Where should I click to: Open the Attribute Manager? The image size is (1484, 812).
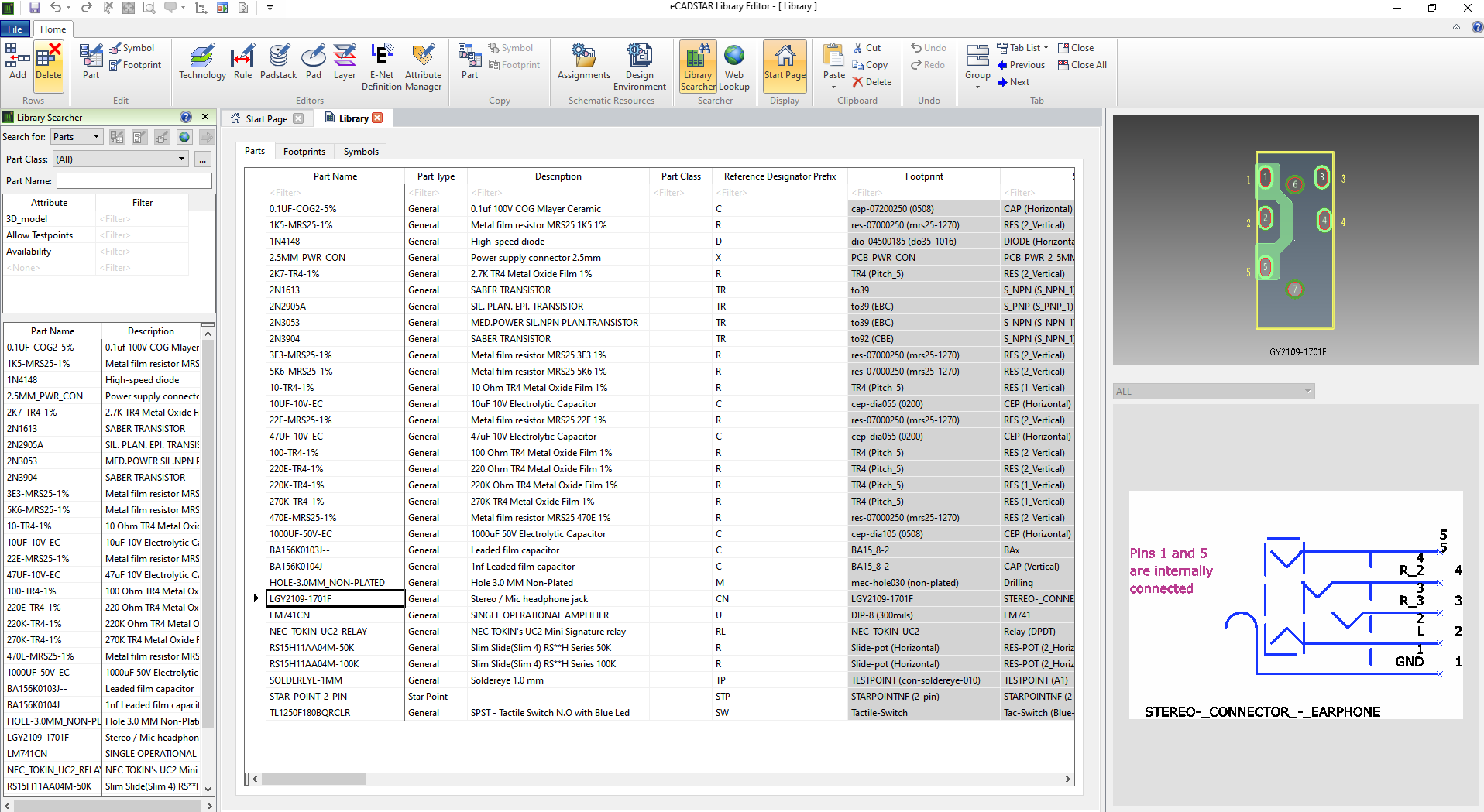coord(423,67)
